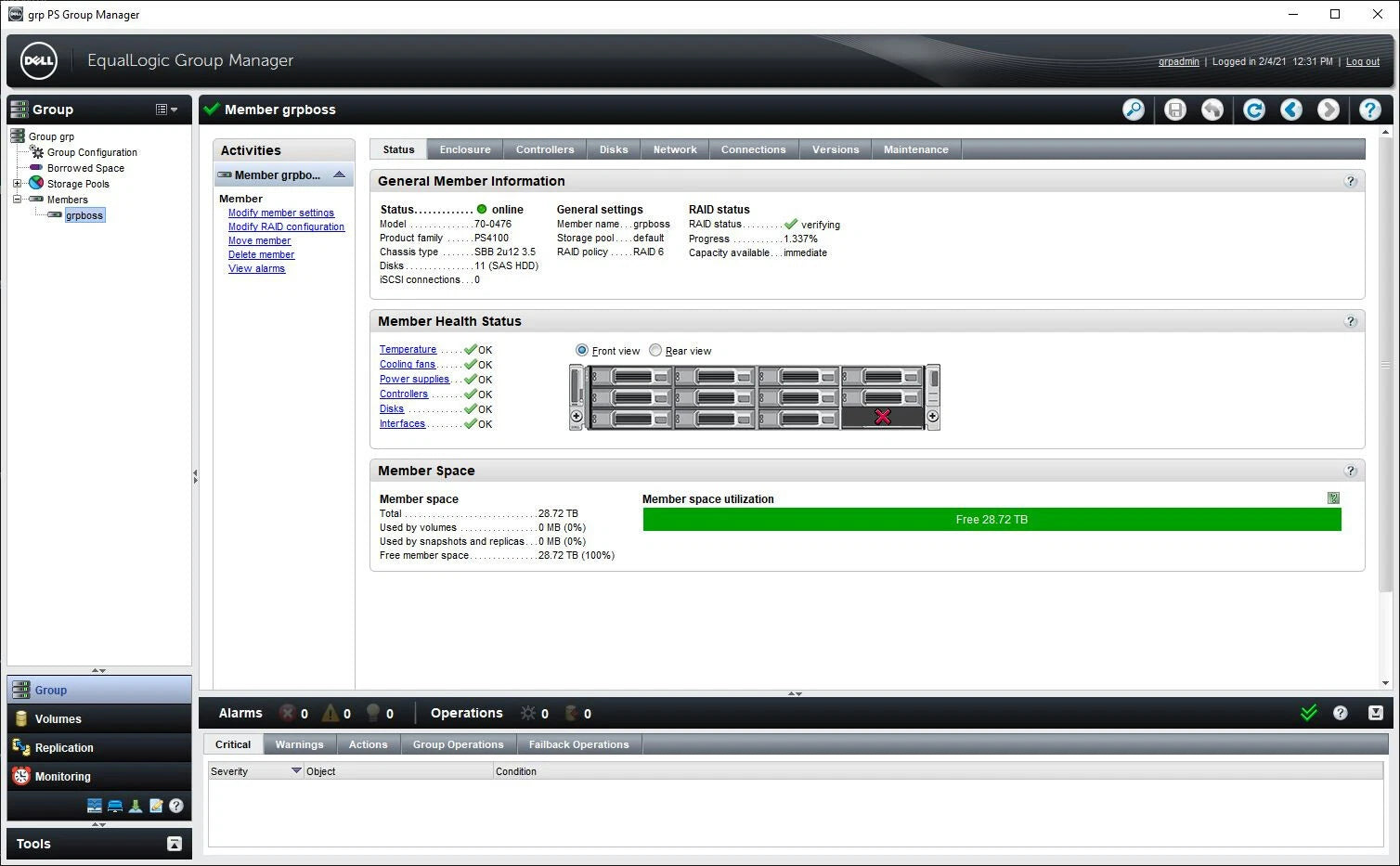This screenshot has width=1400, height=866.
Task: Open the Cooling fans health link
Action: click(408, 364)
